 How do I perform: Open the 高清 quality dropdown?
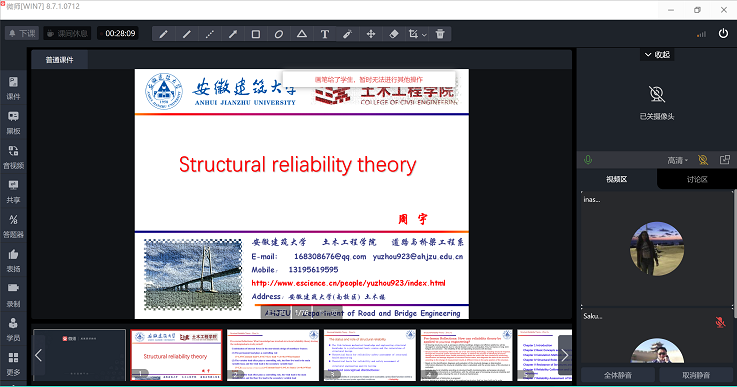pyautogui.click(x=677, y=160)
